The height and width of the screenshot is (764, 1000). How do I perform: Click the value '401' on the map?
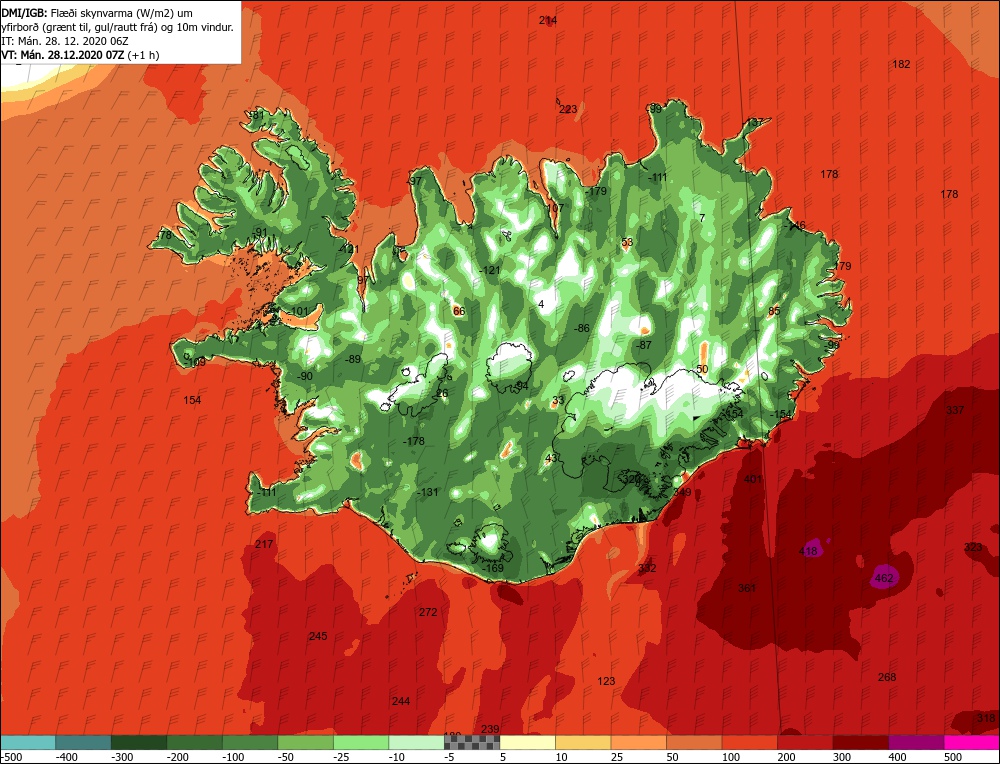click(753, 478)
